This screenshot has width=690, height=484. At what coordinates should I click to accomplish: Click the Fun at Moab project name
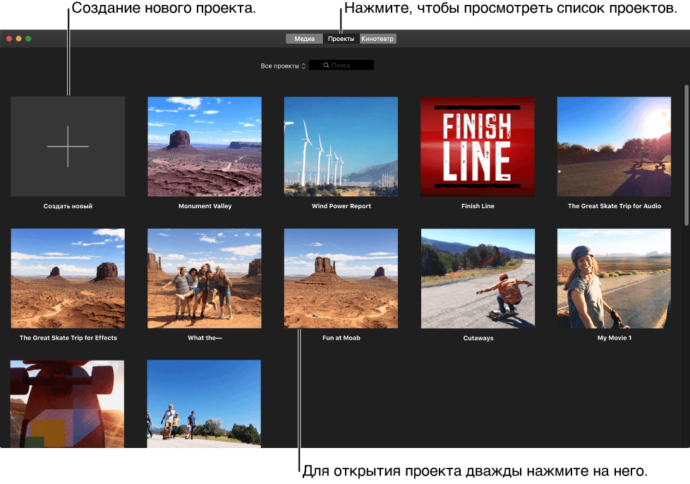click(341, 338)
